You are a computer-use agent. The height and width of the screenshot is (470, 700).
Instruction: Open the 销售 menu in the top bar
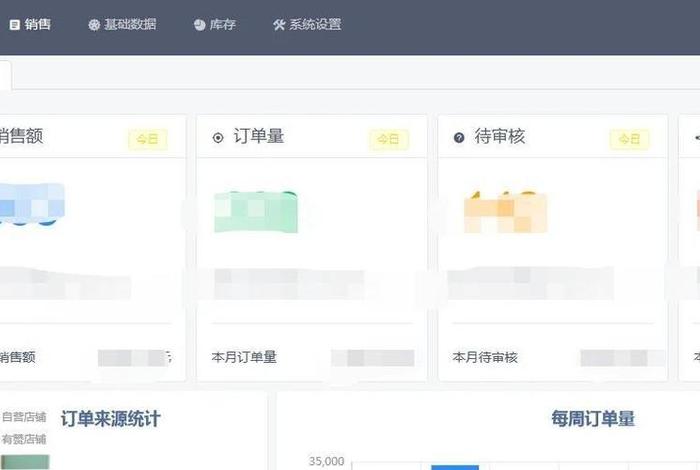tap(30, 25)
